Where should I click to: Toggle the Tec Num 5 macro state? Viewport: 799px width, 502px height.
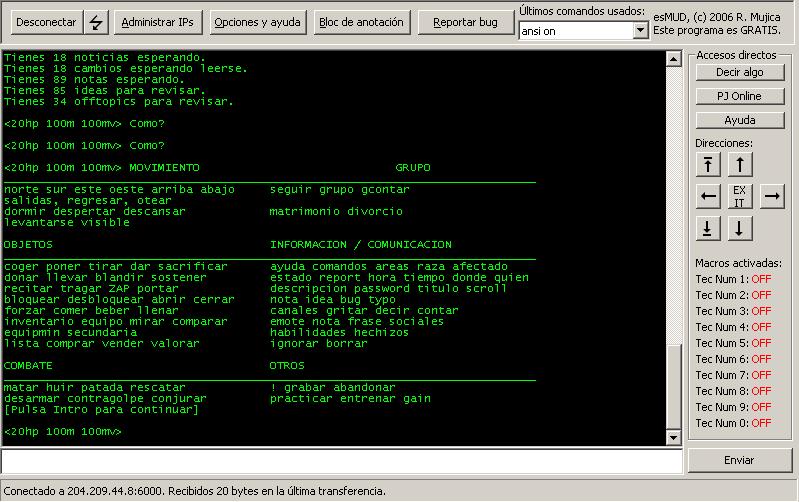coord(761,343)
